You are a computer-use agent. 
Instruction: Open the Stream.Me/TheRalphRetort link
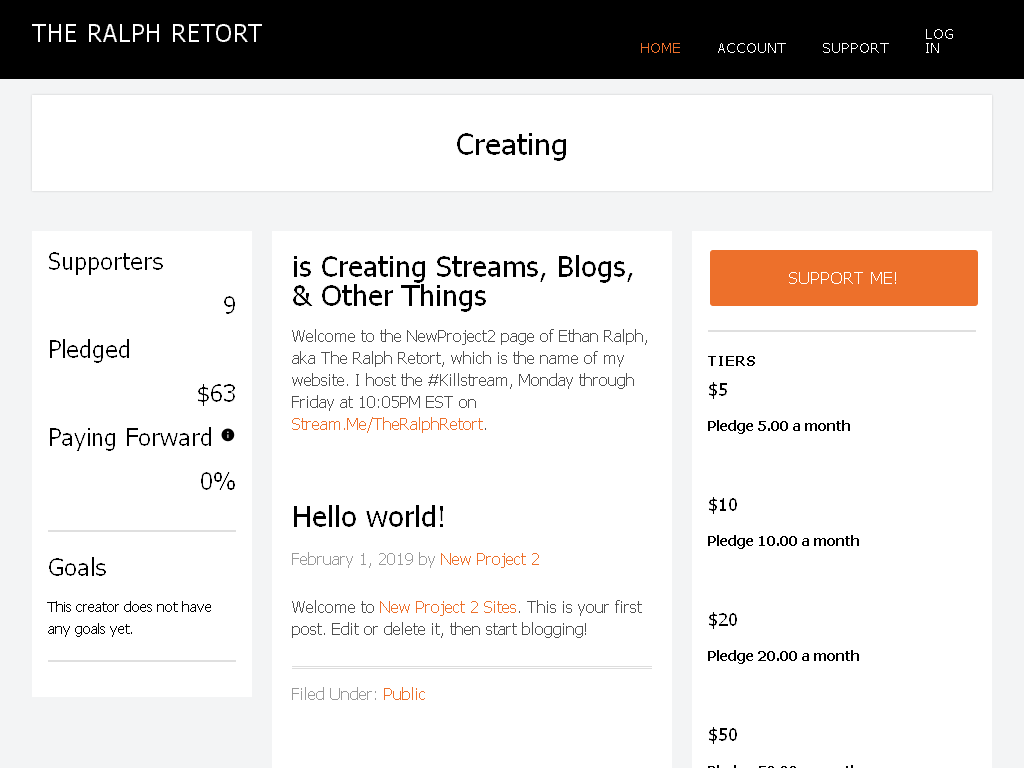tap(387, 424)
